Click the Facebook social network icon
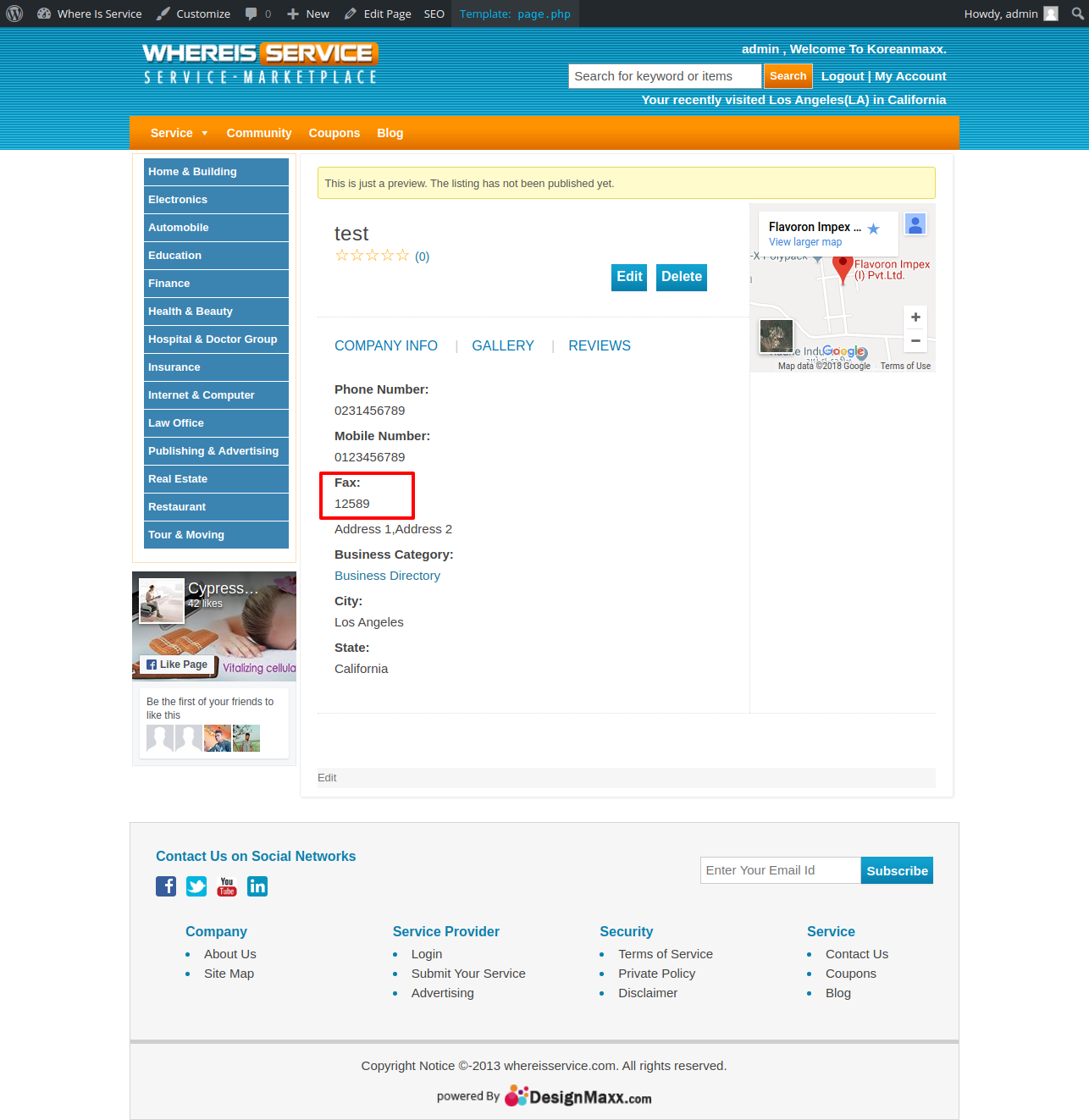This screenshot has width=1089, height=1120. [166, 886]
